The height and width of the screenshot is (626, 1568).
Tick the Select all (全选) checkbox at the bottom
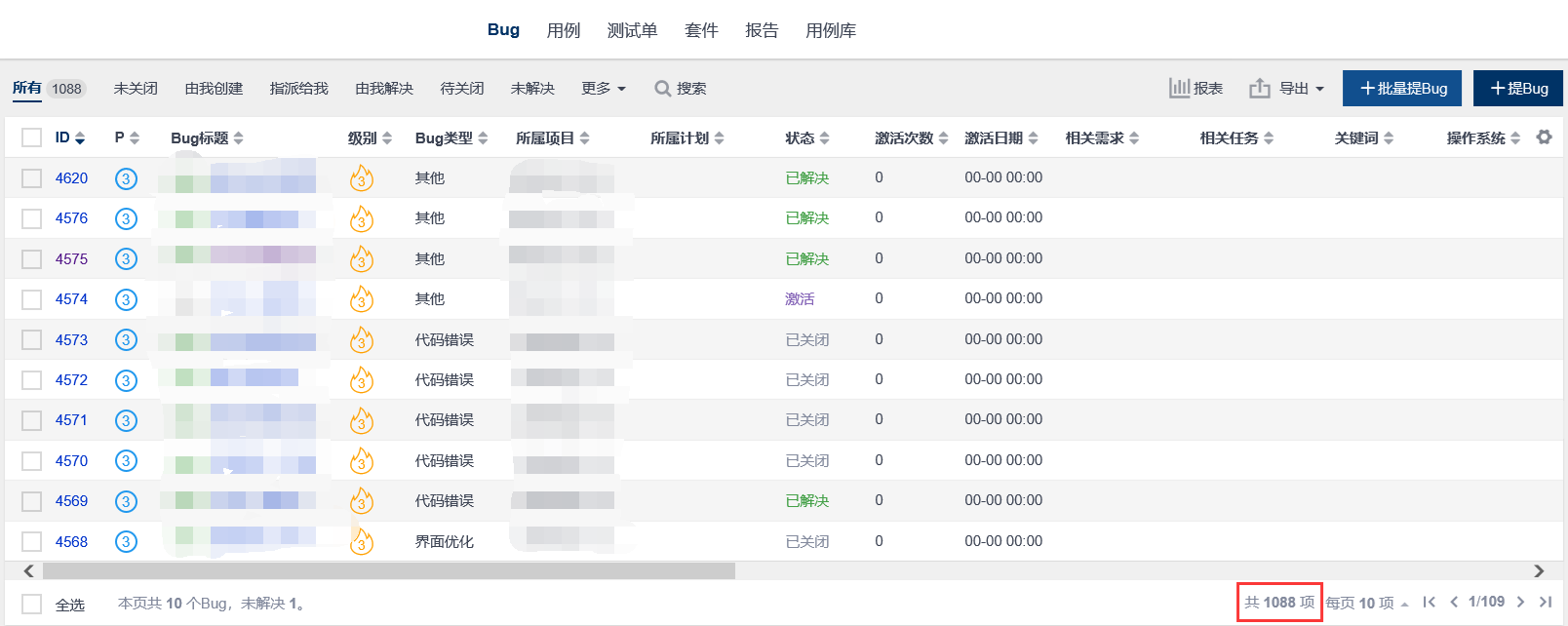point(32,605)
